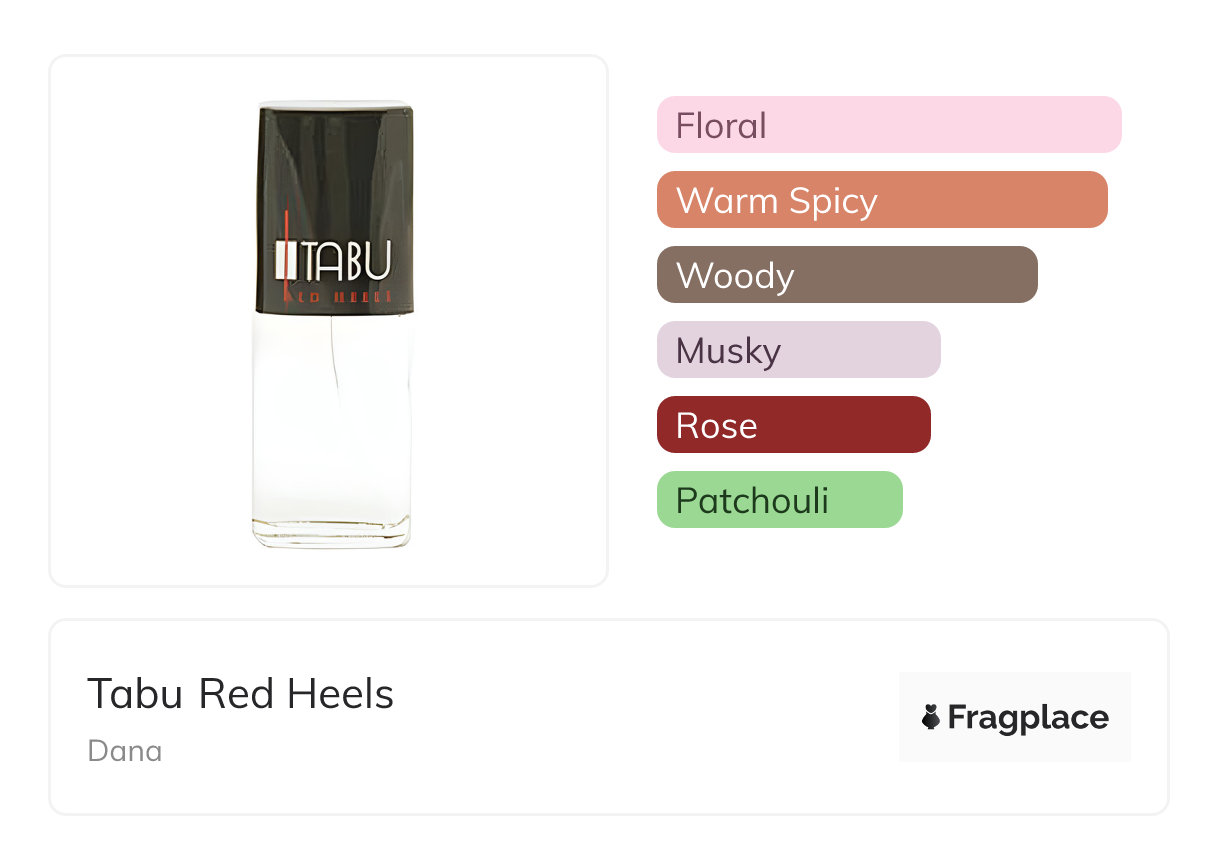Viewport: 1218px width, 864px height.
Task: Click the black bottle cap top
Action: [335, 140]
